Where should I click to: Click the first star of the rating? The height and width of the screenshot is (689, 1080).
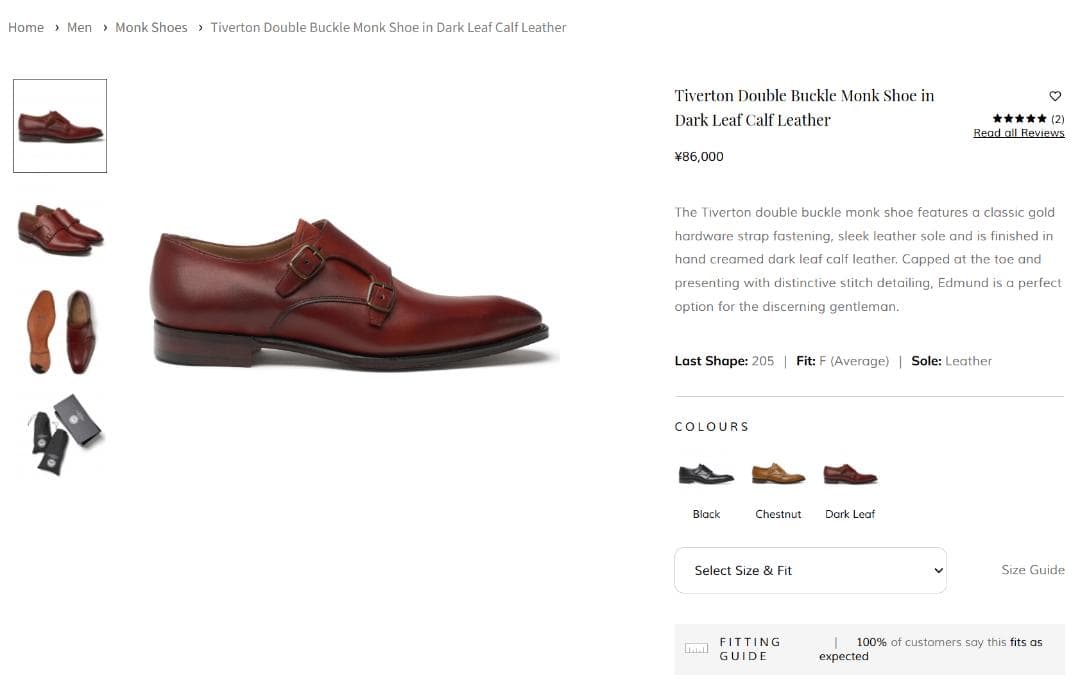996,117
